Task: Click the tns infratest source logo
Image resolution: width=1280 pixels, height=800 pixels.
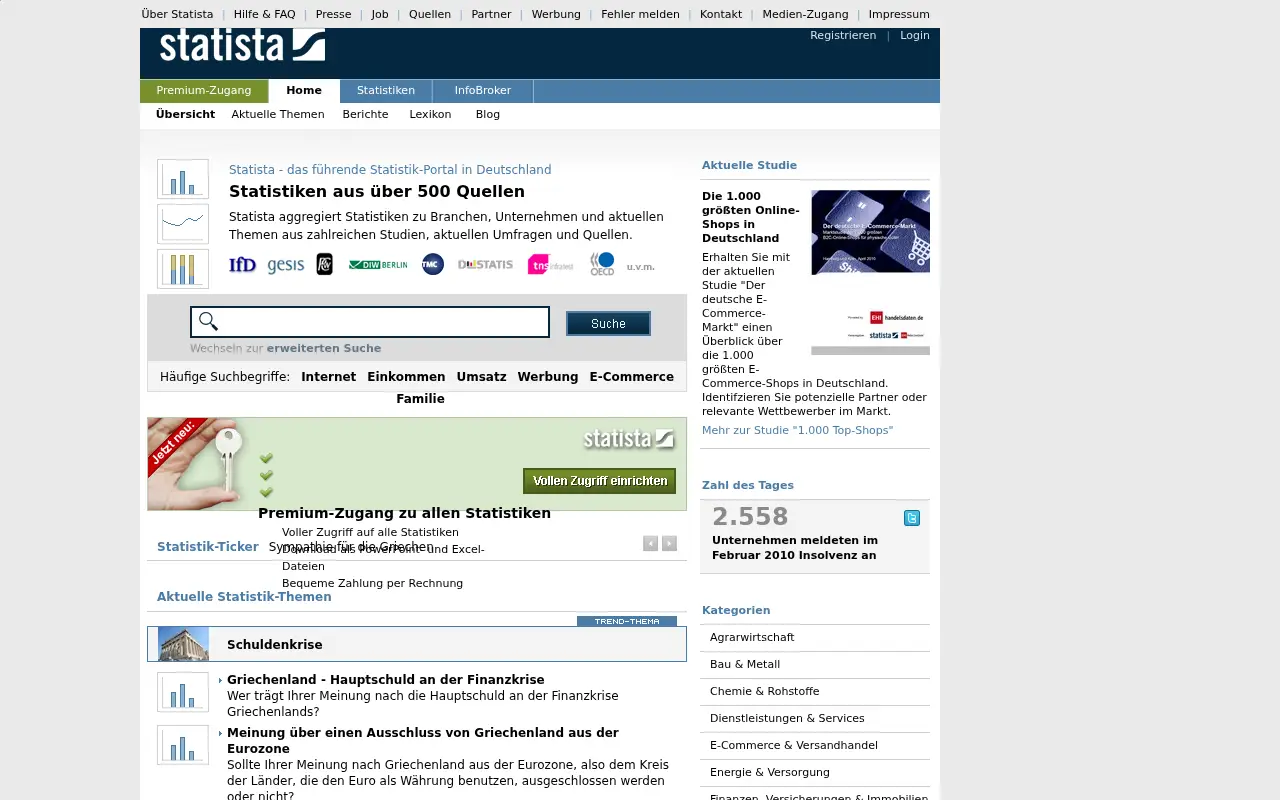Action: coord(551,264)
